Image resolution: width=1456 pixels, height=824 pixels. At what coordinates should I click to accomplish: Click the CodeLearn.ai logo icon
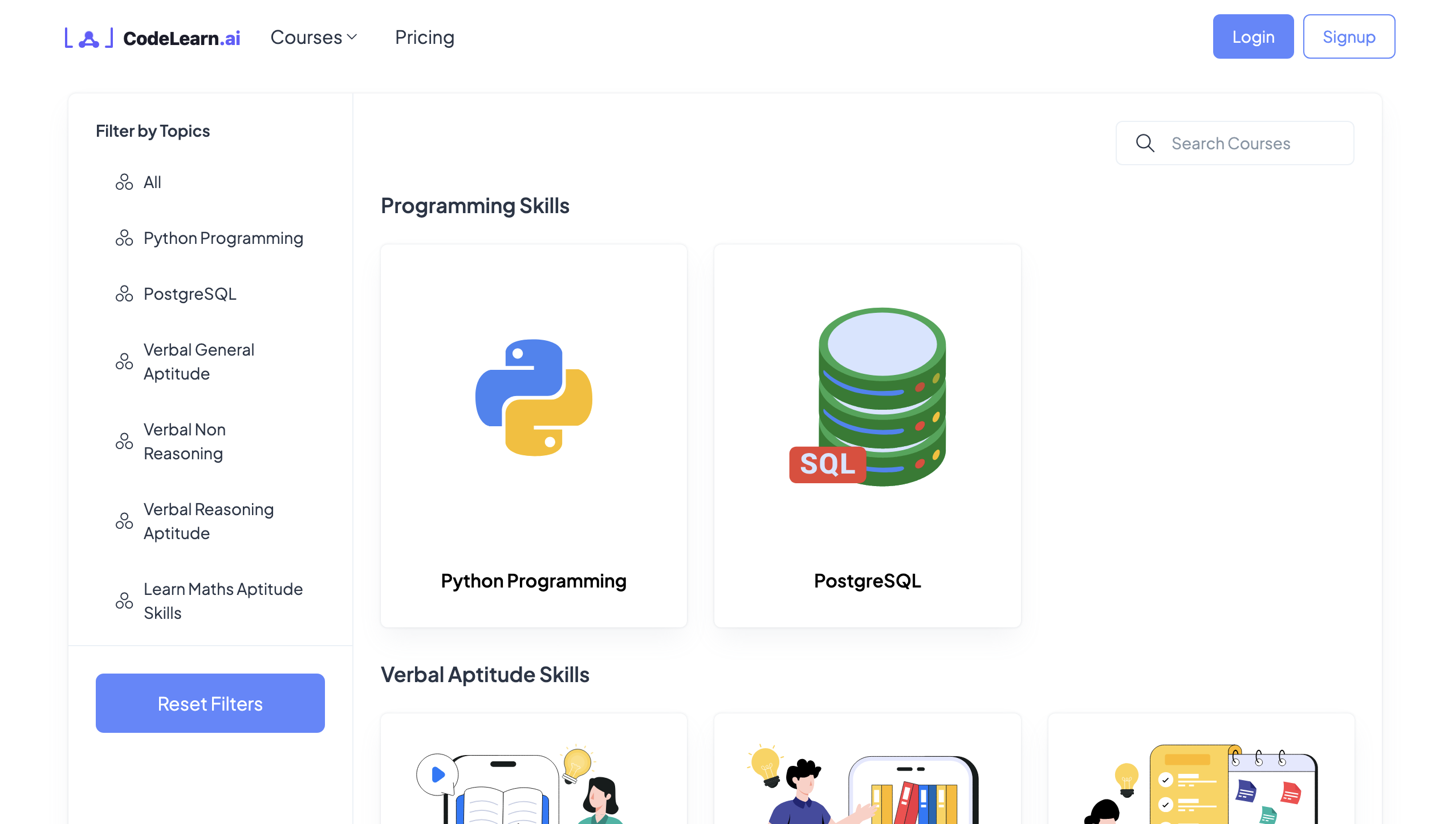click(x=89, y=38)
